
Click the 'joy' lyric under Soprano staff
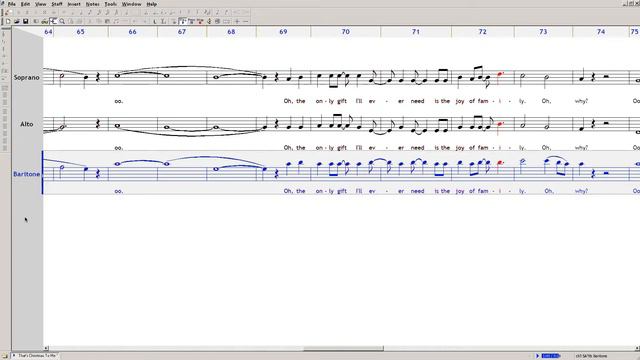tap(460, 101)
